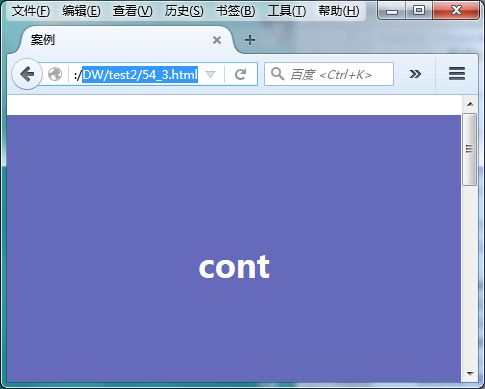
Task: Maximize the browser window
Action: tap(419, 11)
